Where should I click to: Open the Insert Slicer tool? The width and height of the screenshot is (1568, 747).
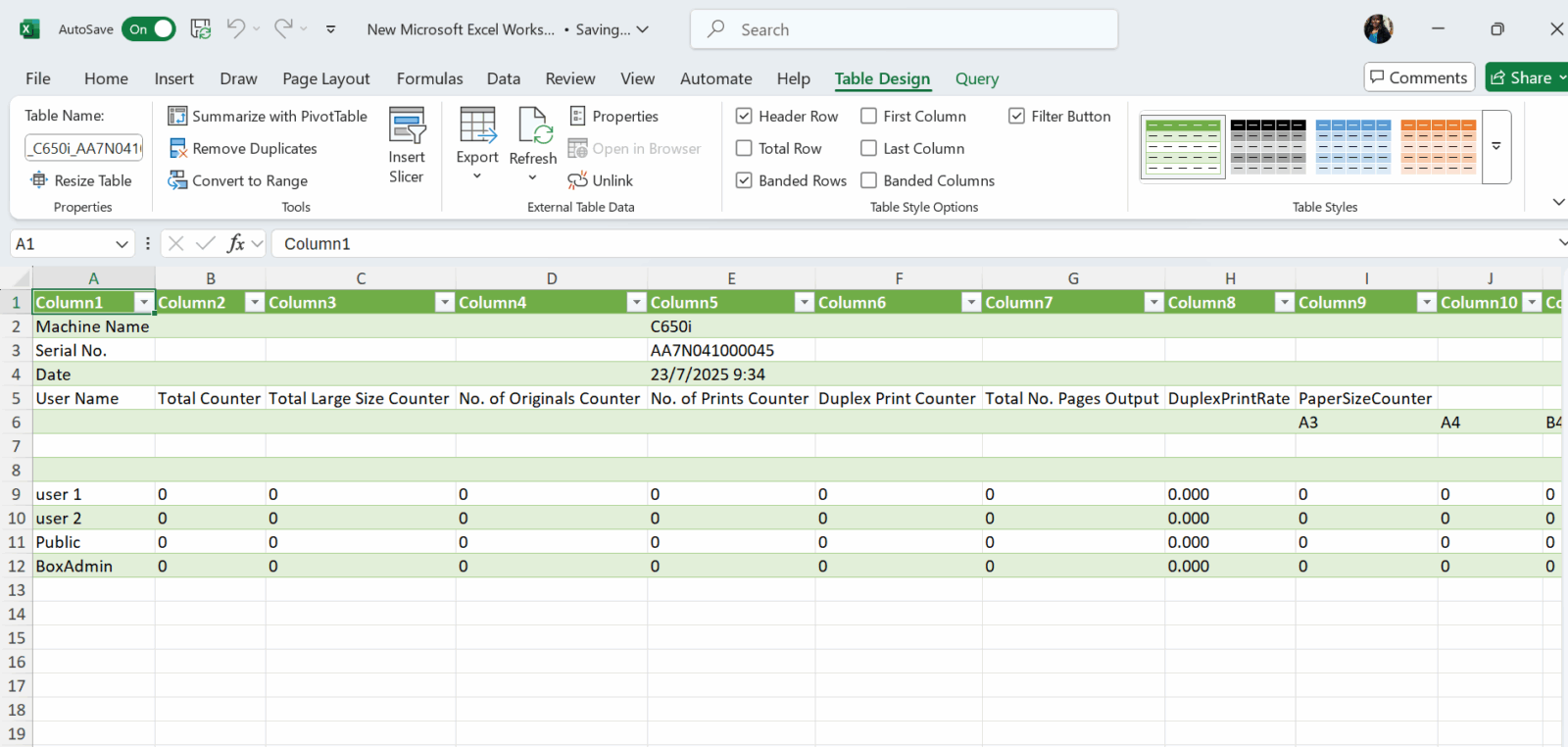click(x=407, y=145)
